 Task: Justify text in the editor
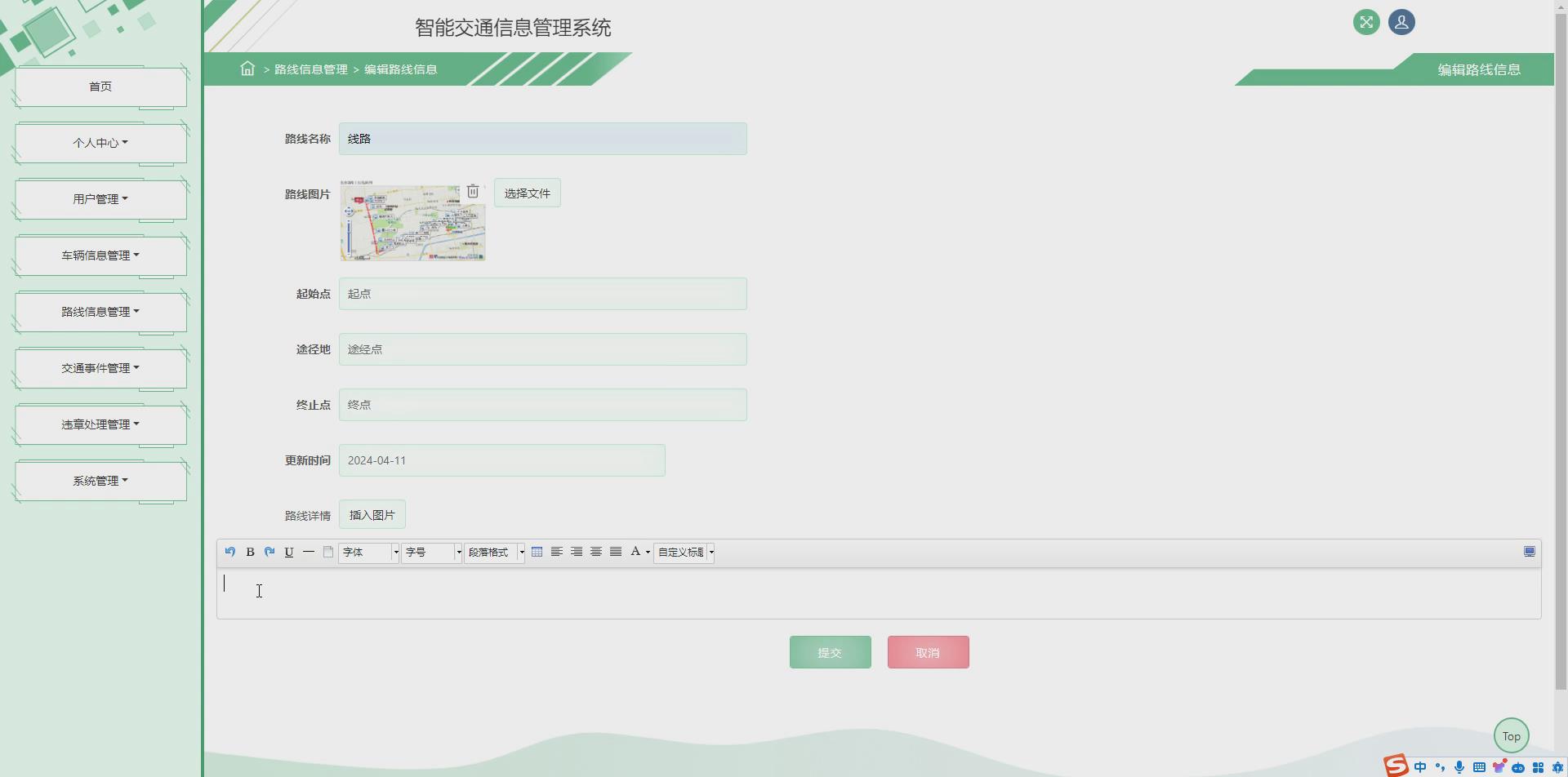point(616,552)
